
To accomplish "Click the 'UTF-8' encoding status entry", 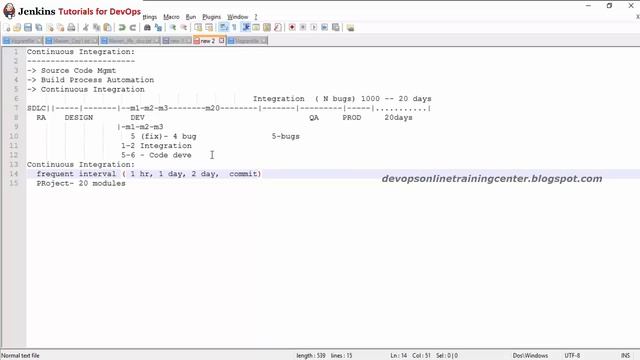I will click(572, 356).
